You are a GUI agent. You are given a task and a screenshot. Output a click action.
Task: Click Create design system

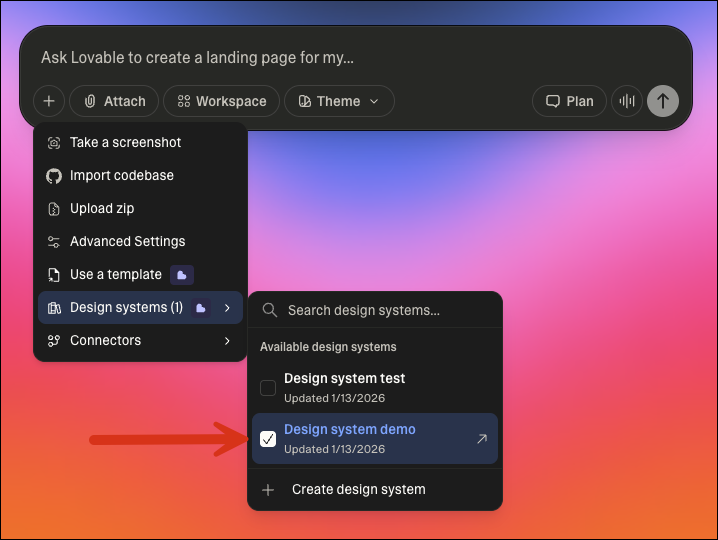pyautogui.click(x=375, y=489)
